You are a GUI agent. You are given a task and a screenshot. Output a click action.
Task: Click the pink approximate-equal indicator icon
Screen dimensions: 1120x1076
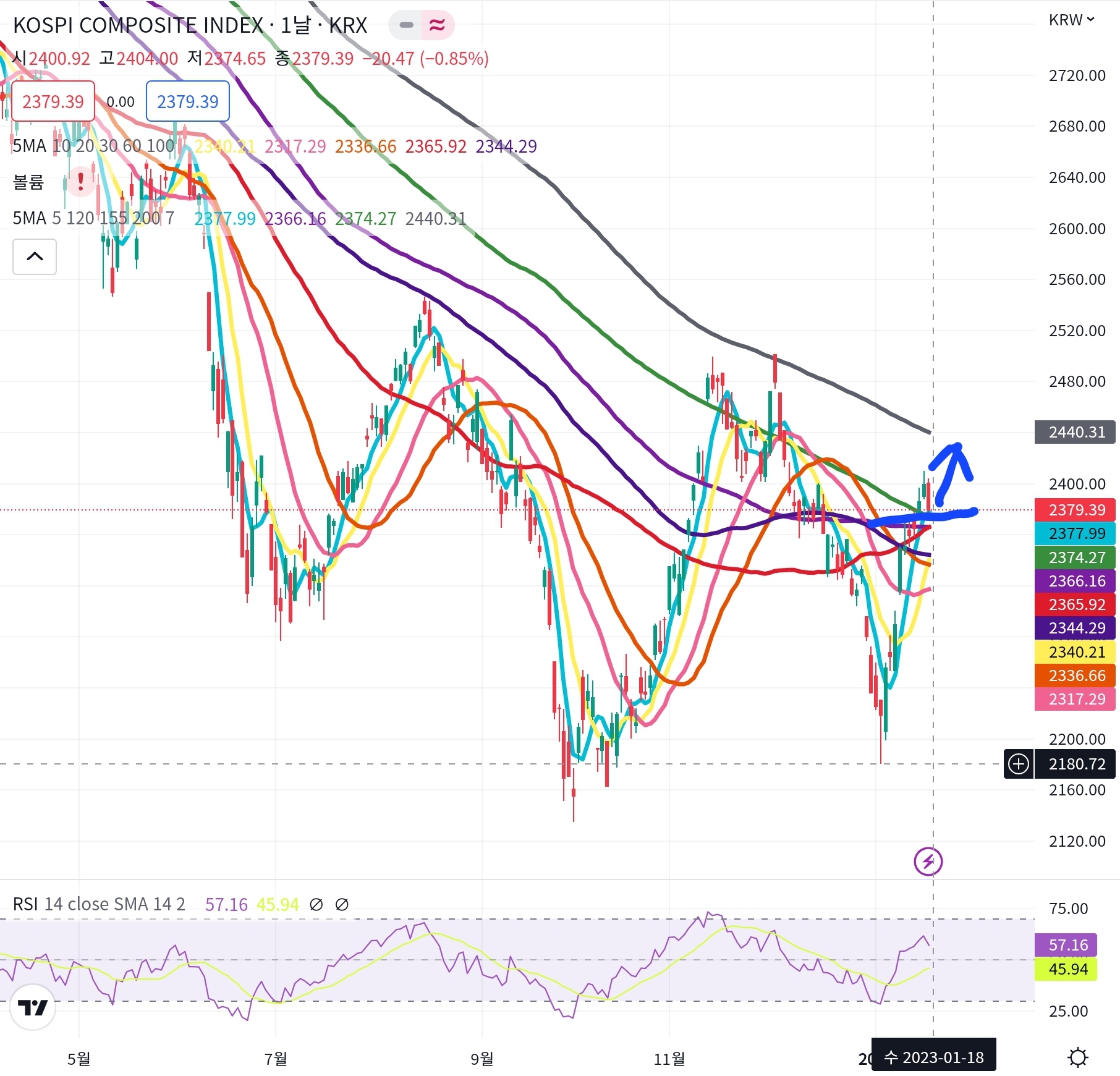click(x=438, y=25)
